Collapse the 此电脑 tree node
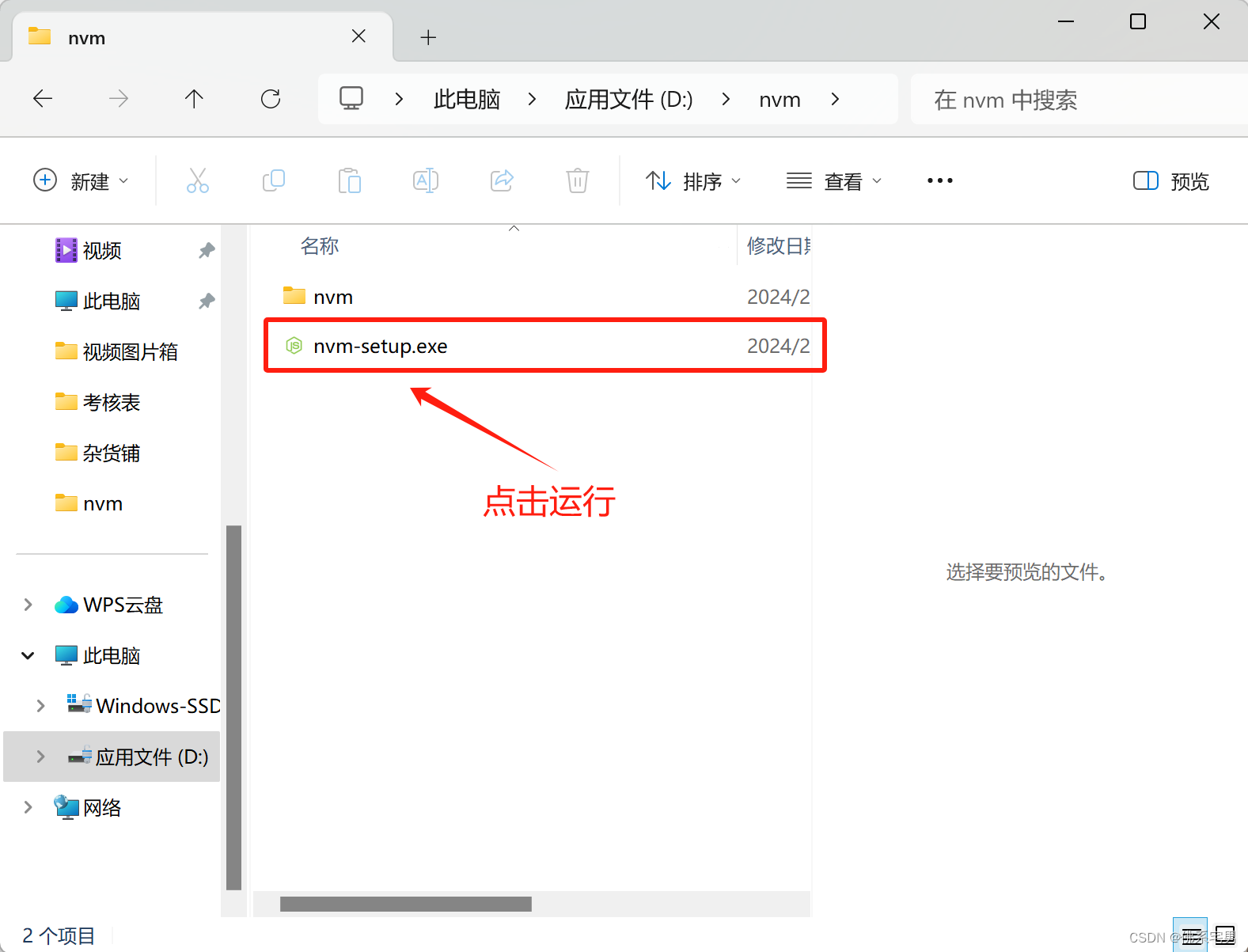 pos(28,655)
